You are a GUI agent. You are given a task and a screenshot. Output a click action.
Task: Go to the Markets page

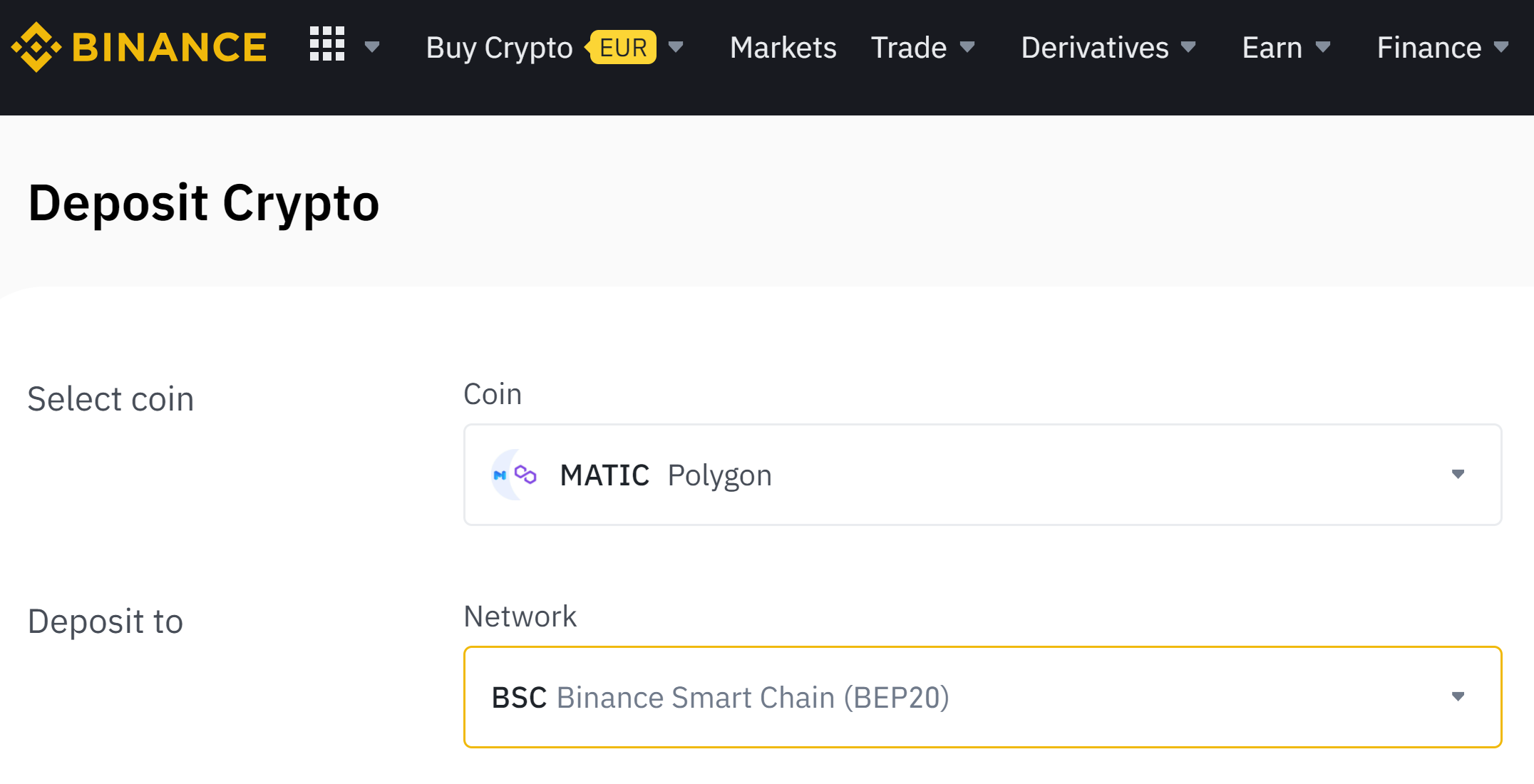pos(783,48)
